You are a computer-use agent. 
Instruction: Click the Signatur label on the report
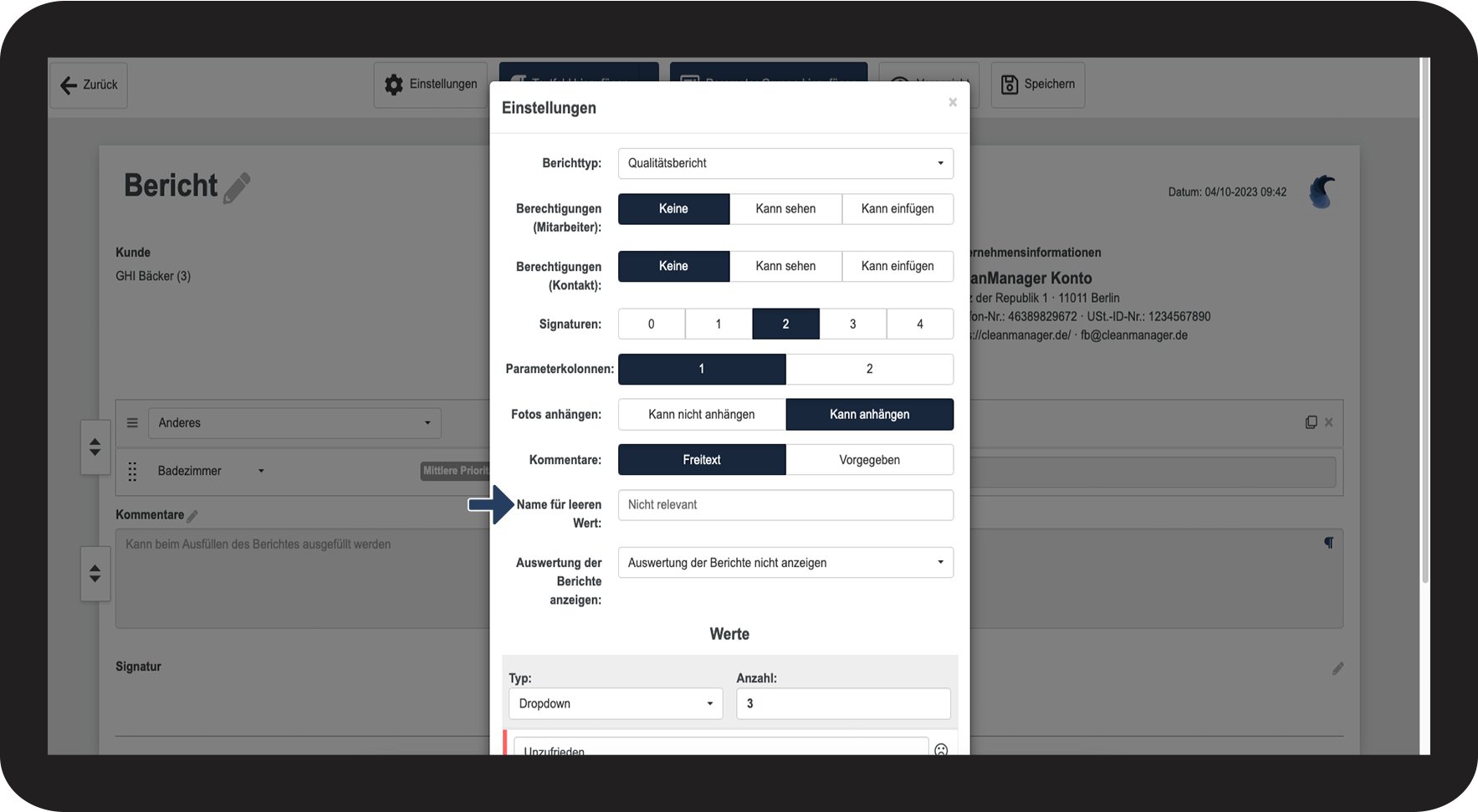tap(138, 666)
